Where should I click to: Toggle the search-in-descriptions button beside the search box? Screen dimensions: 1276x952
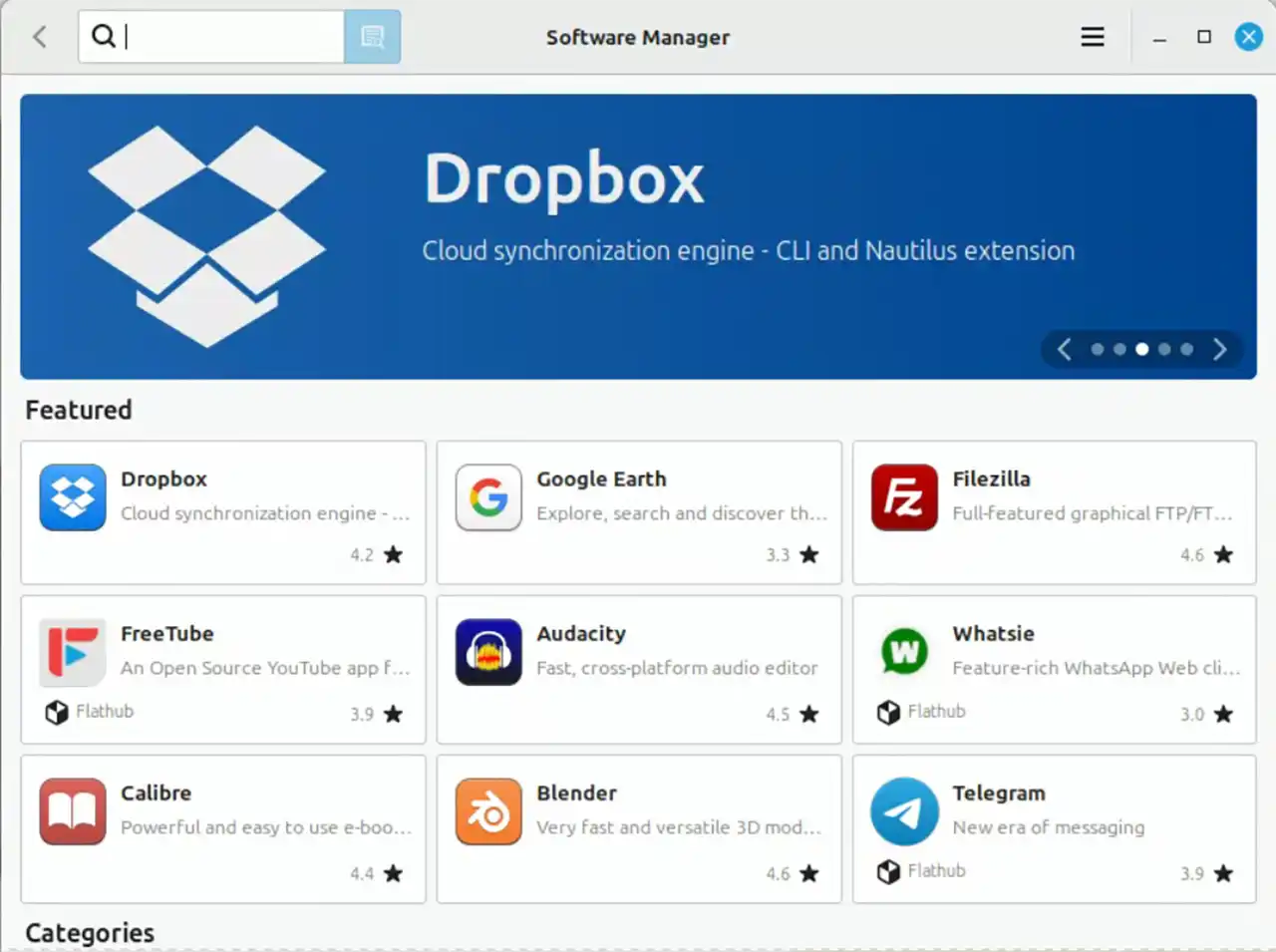coord(372,37)
